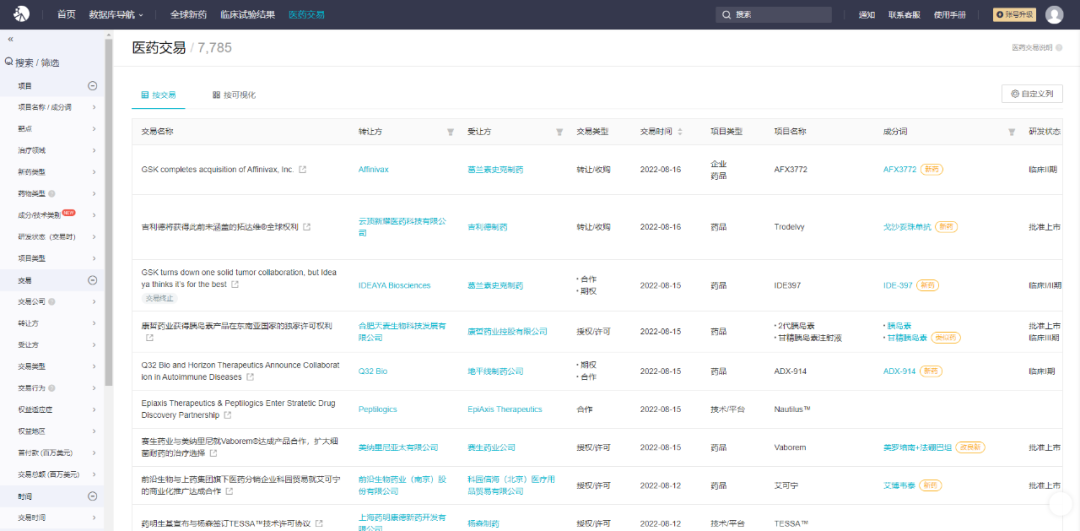The height and width of the screenshot is (531, 1080).
Task: Click the floating round button at bottom right
Action: (1061, 504)
